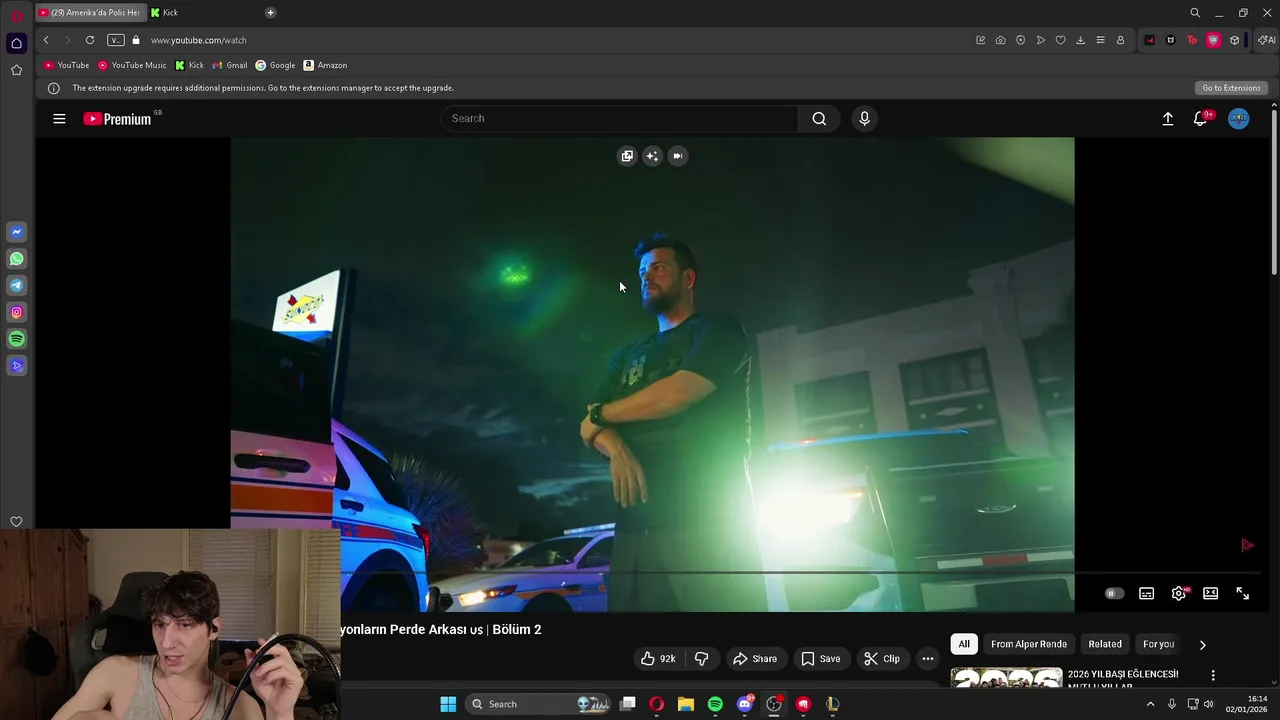
Task: Click the YouTube search input field
Action: pos(619,119)
